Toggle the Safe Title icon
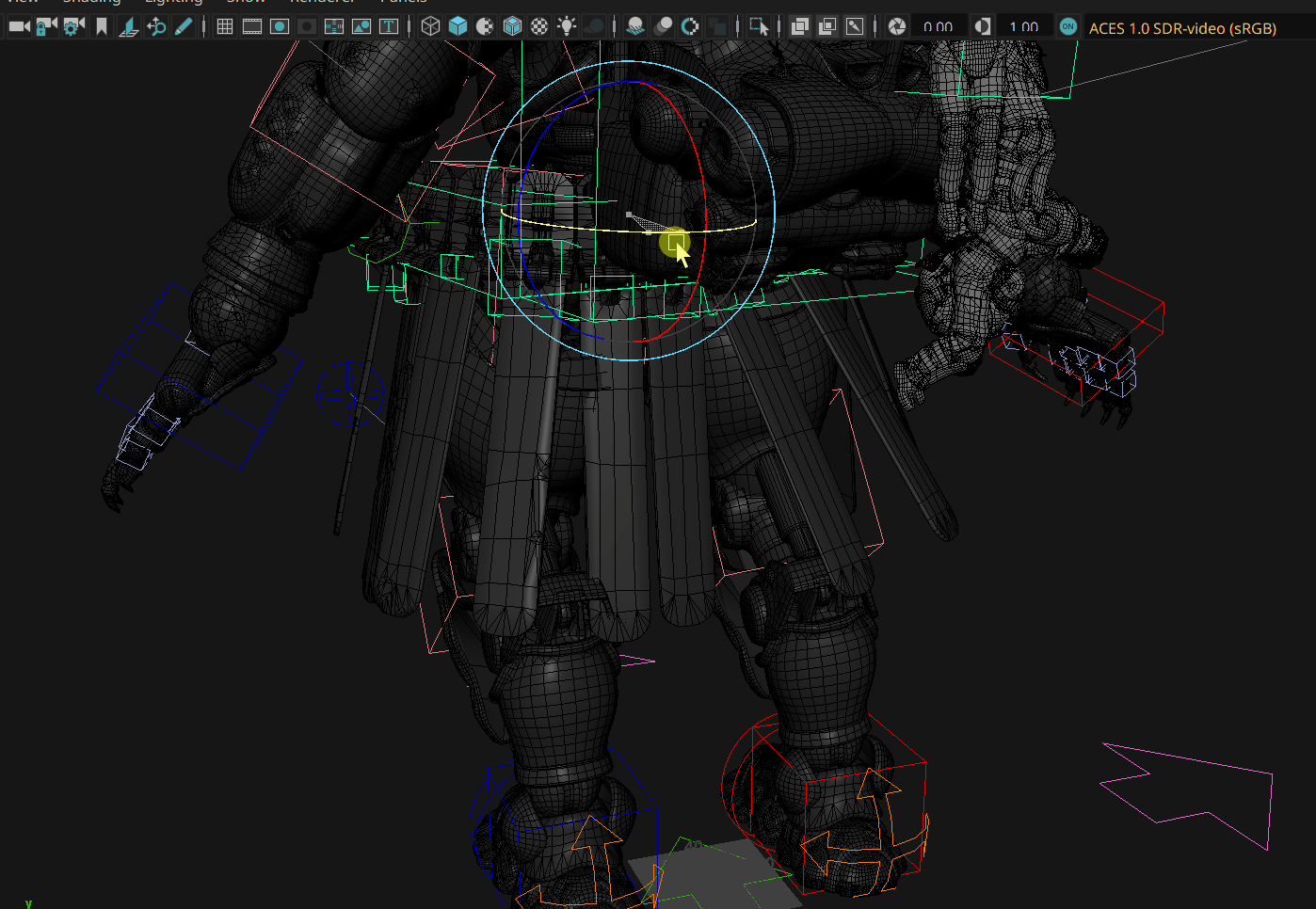The image size is (1316, 909). pyautogui.click(x=389, y=26)
